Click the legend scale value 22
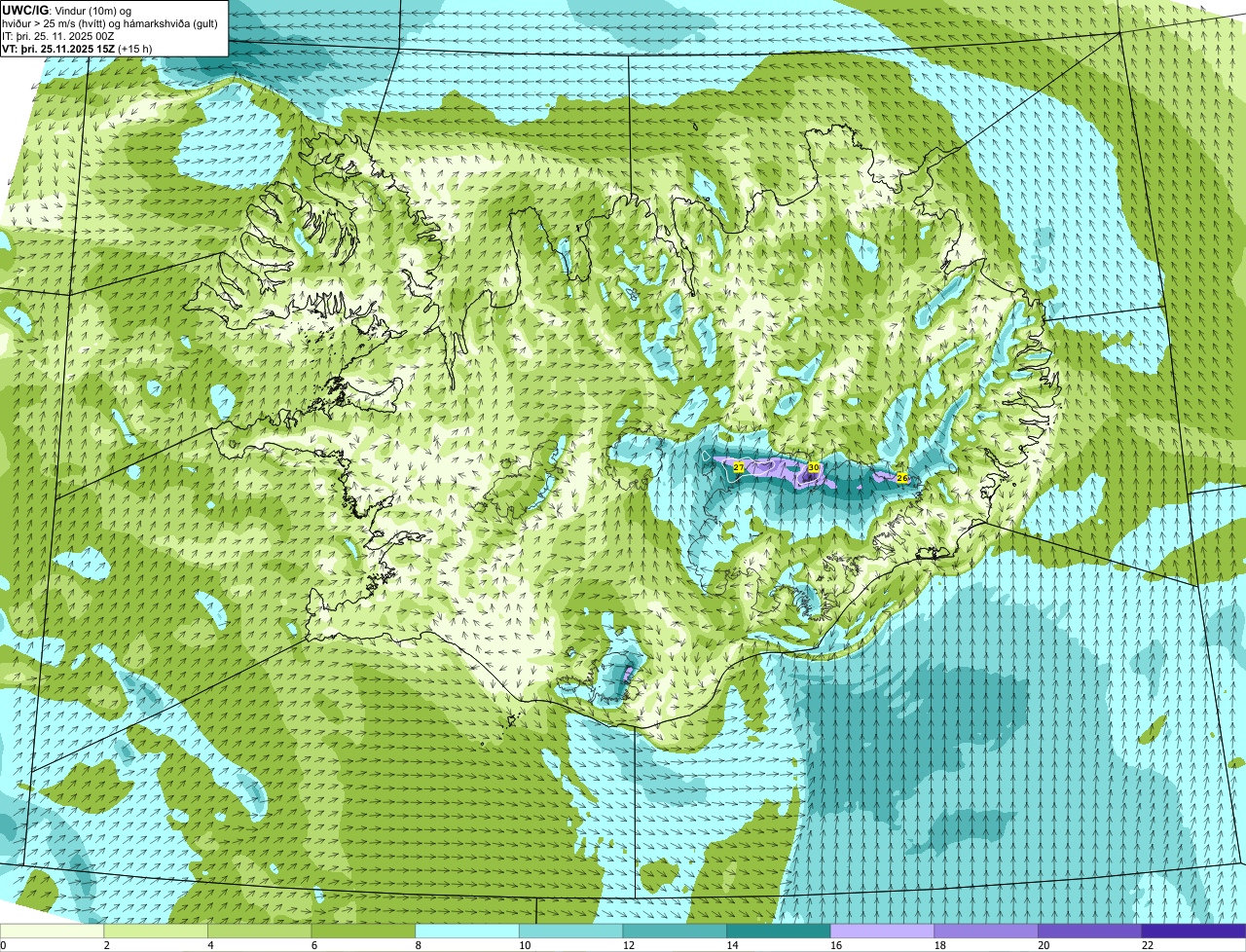Viewport: 1246px width, 952px height. coord(1148,945)
